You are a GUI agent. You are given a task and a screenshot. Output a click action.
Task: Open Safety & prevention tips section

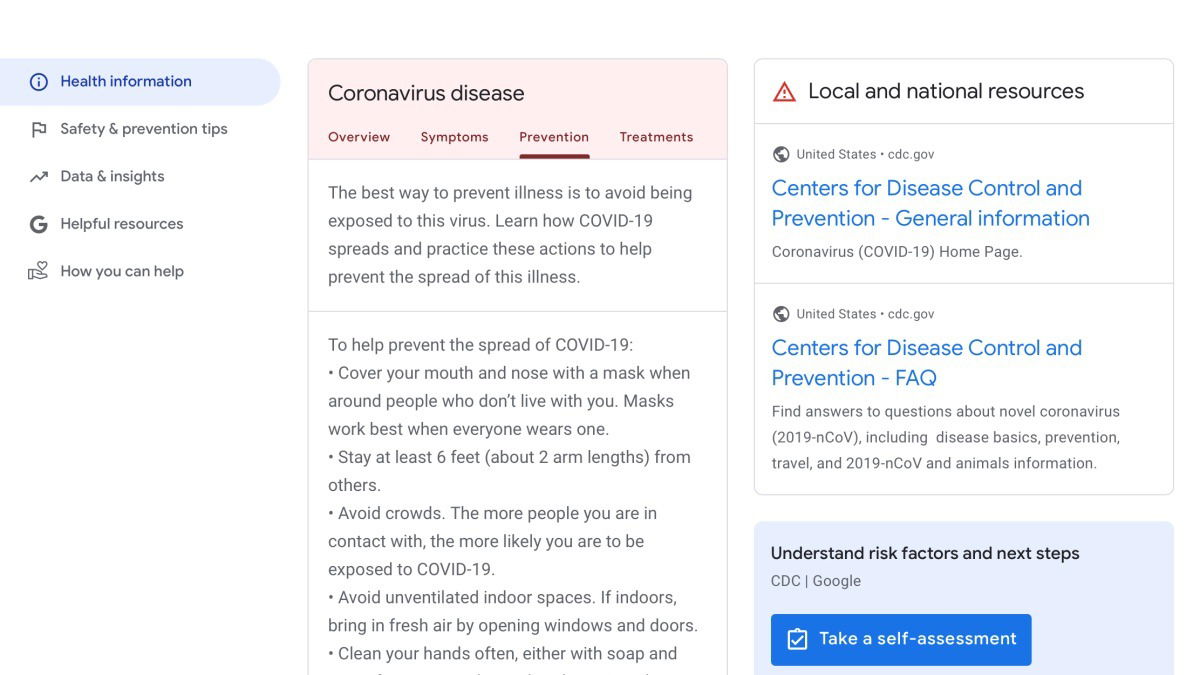[143, 129]
